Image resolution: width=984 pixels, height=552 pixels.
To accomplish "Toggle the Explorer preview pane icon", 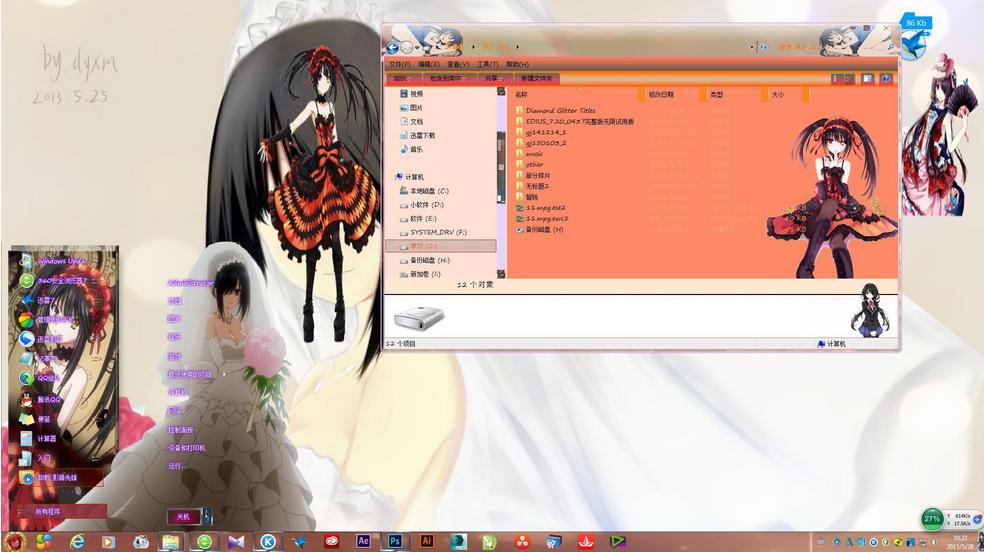I will coord(867,78).
